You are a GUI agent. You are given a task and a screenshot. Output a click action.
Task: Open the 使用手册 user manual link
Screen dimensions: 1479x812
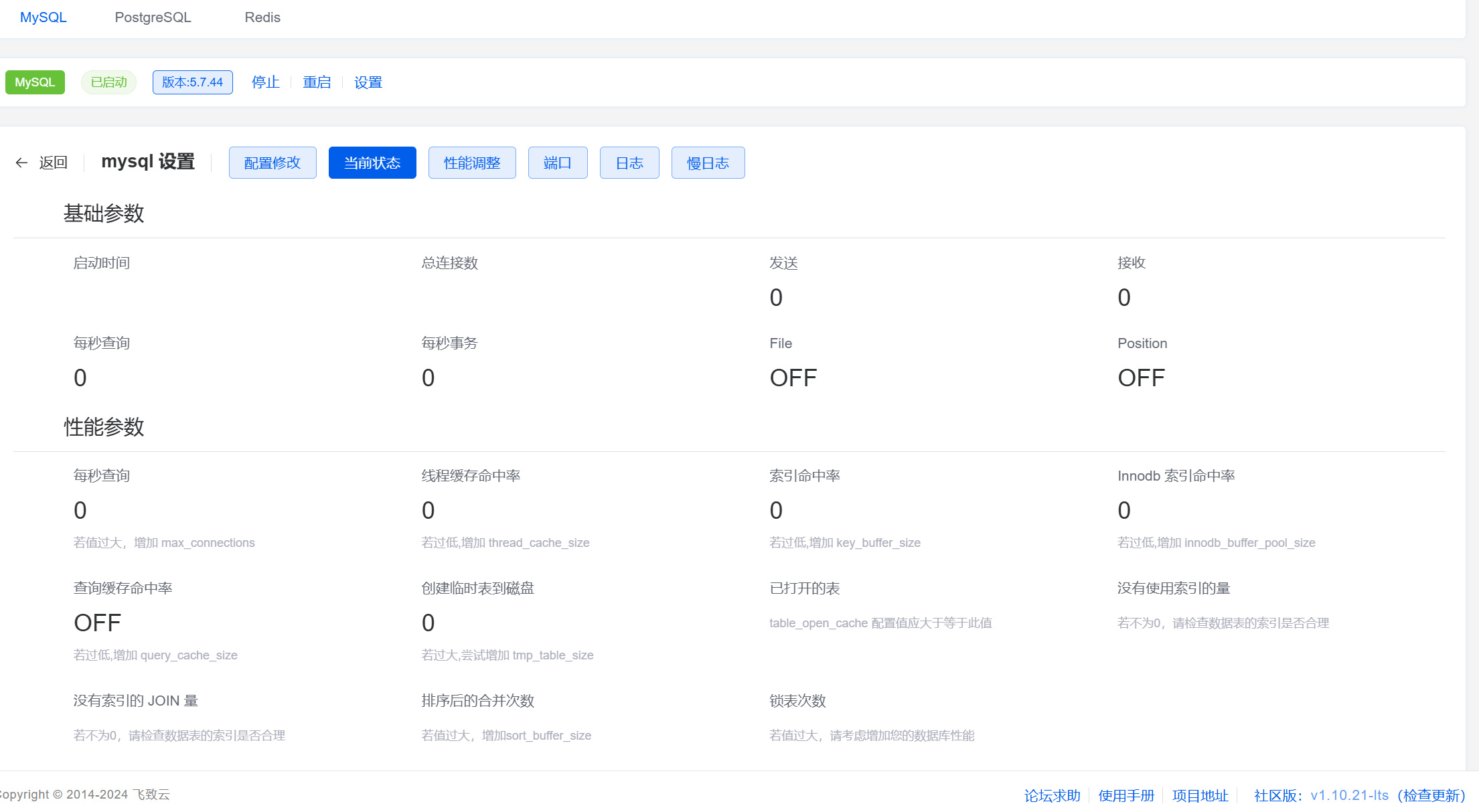(x=1126, y=795)
